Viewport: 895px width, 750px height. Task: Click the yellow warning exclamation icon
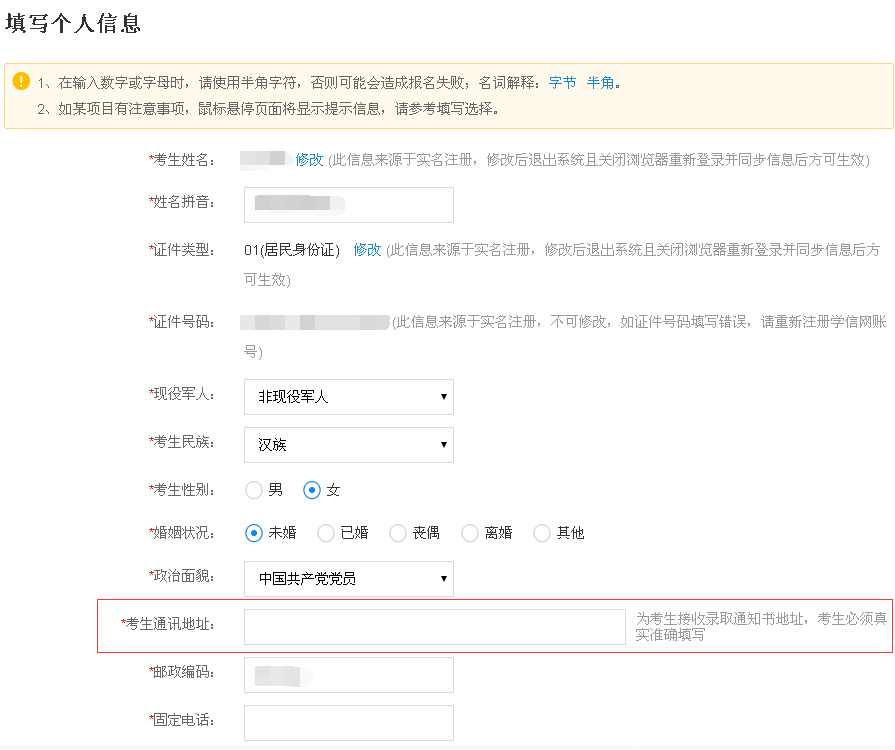[21, 82]
